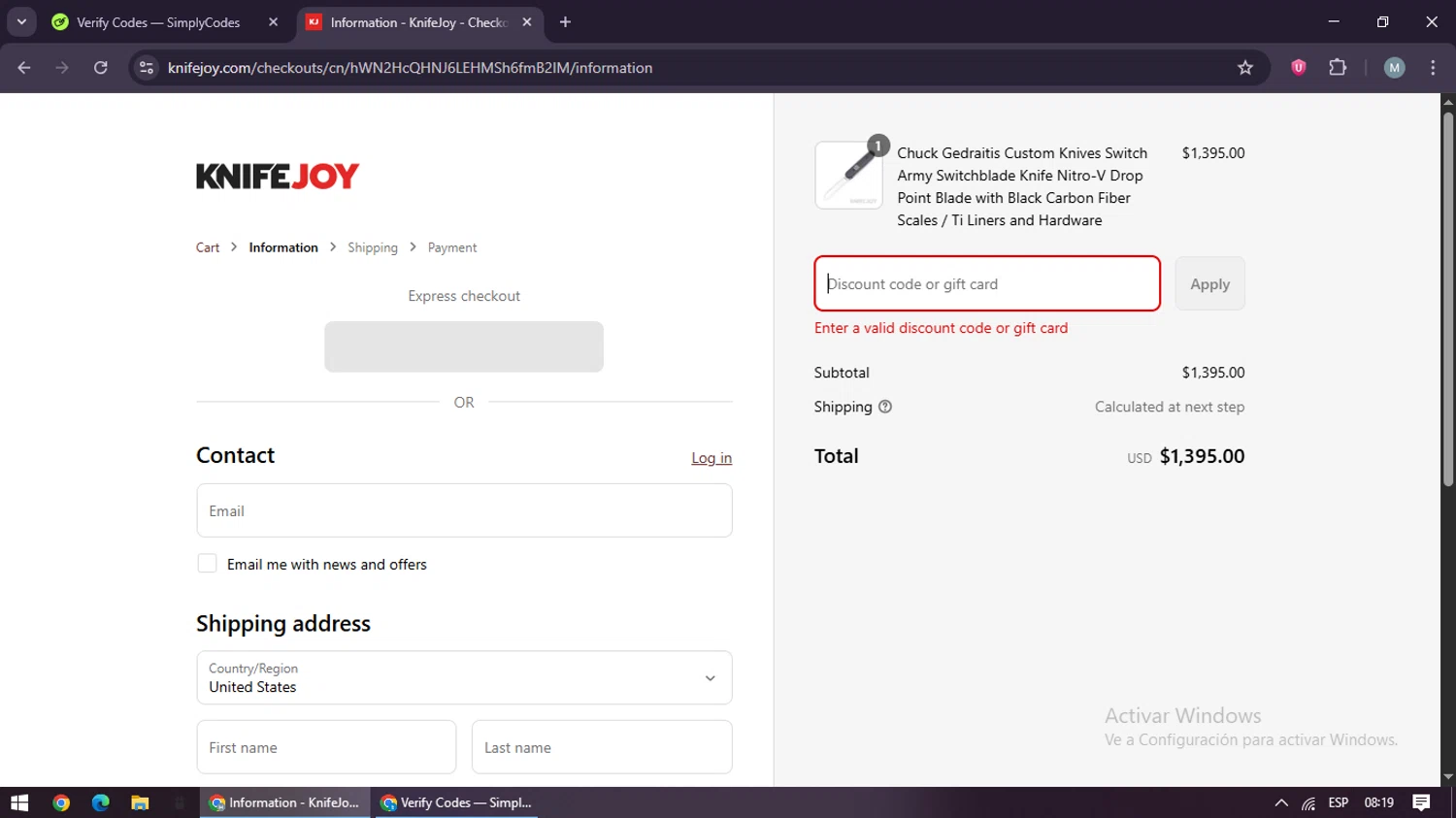
Task: Show hidden system tray icons
Action: tap(1281, 802)
